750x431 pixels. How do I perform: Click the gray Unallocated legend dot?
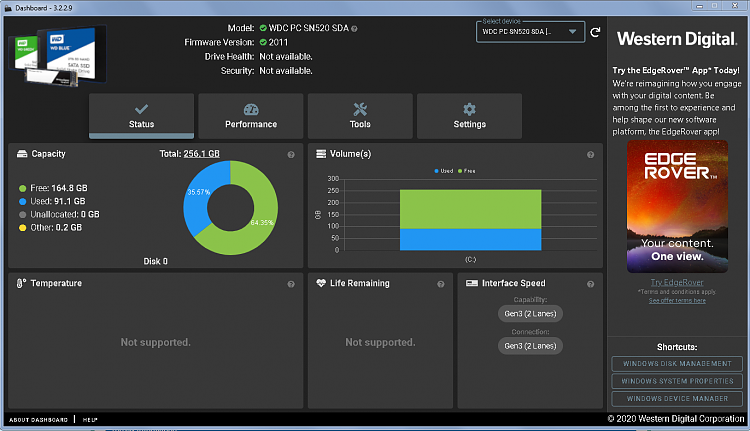point(22,215)
